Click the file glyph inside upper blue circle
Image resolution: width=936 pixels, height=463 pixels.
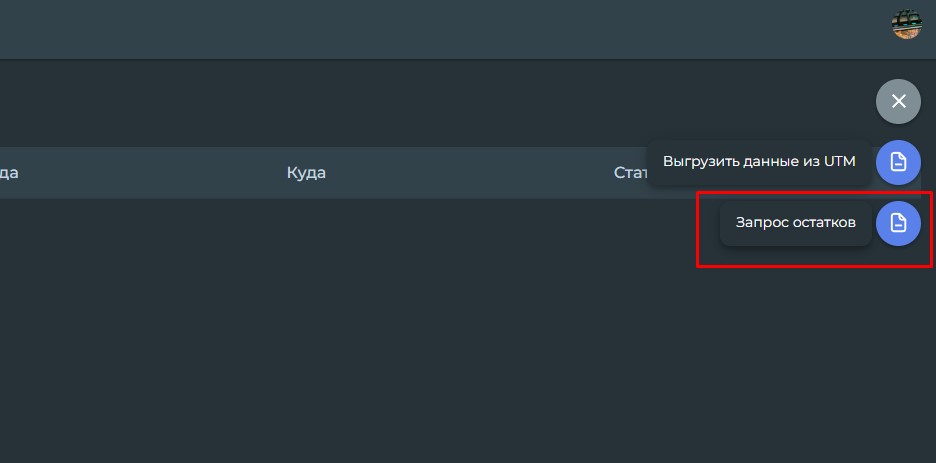point(898,162)
